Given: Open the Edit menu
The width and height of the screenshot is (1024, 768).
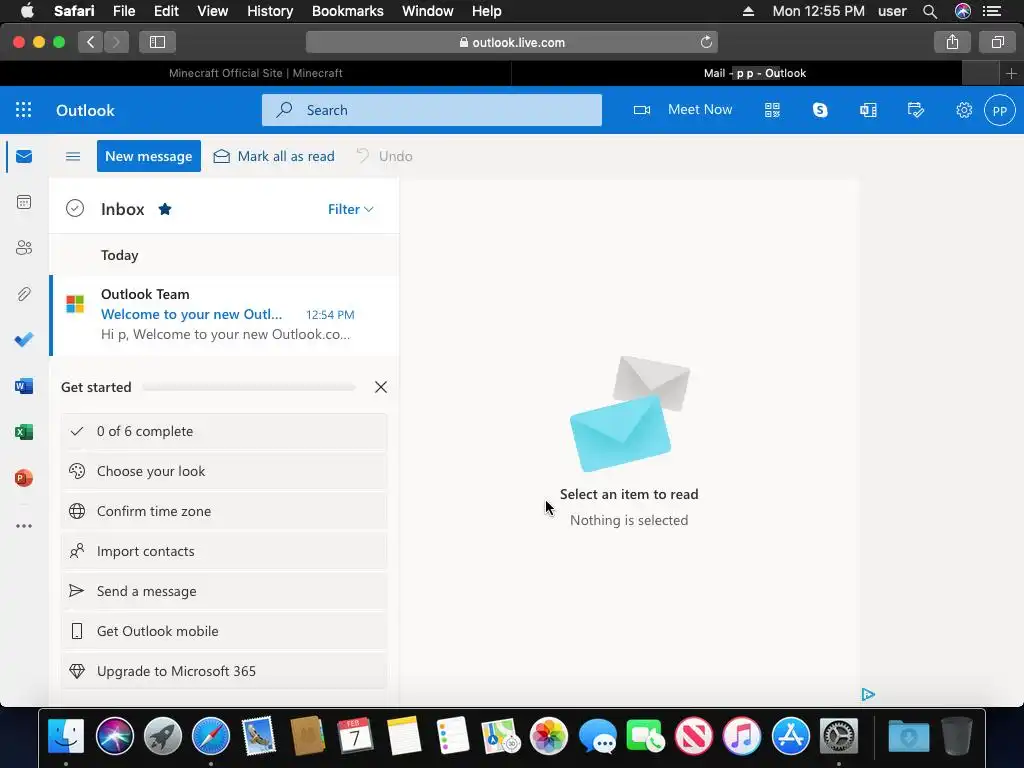Looking at the screenshot, I should tap(167, 11).
